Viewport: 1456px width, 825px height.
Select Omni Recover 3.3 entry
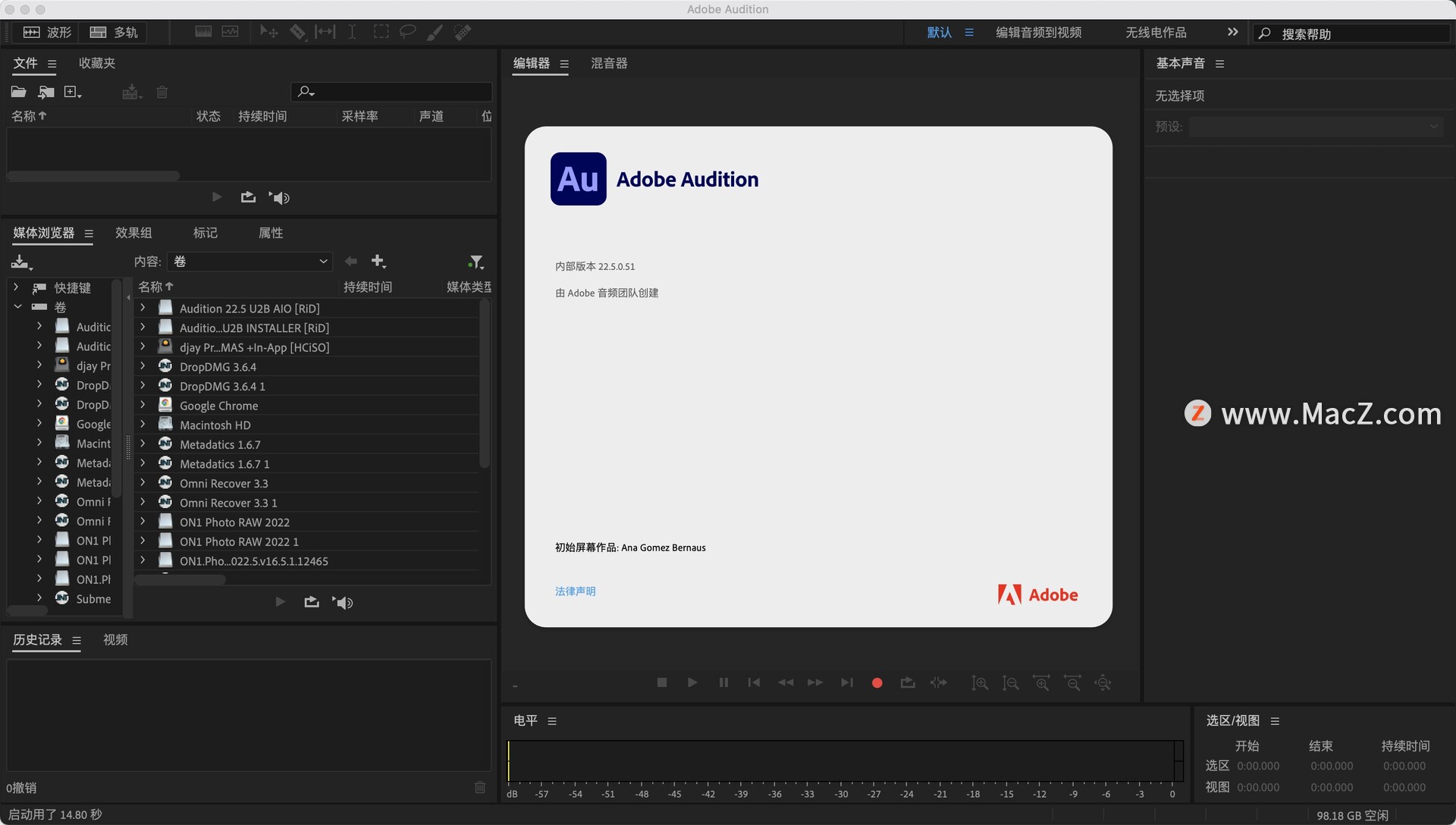[x=224, y=484]
